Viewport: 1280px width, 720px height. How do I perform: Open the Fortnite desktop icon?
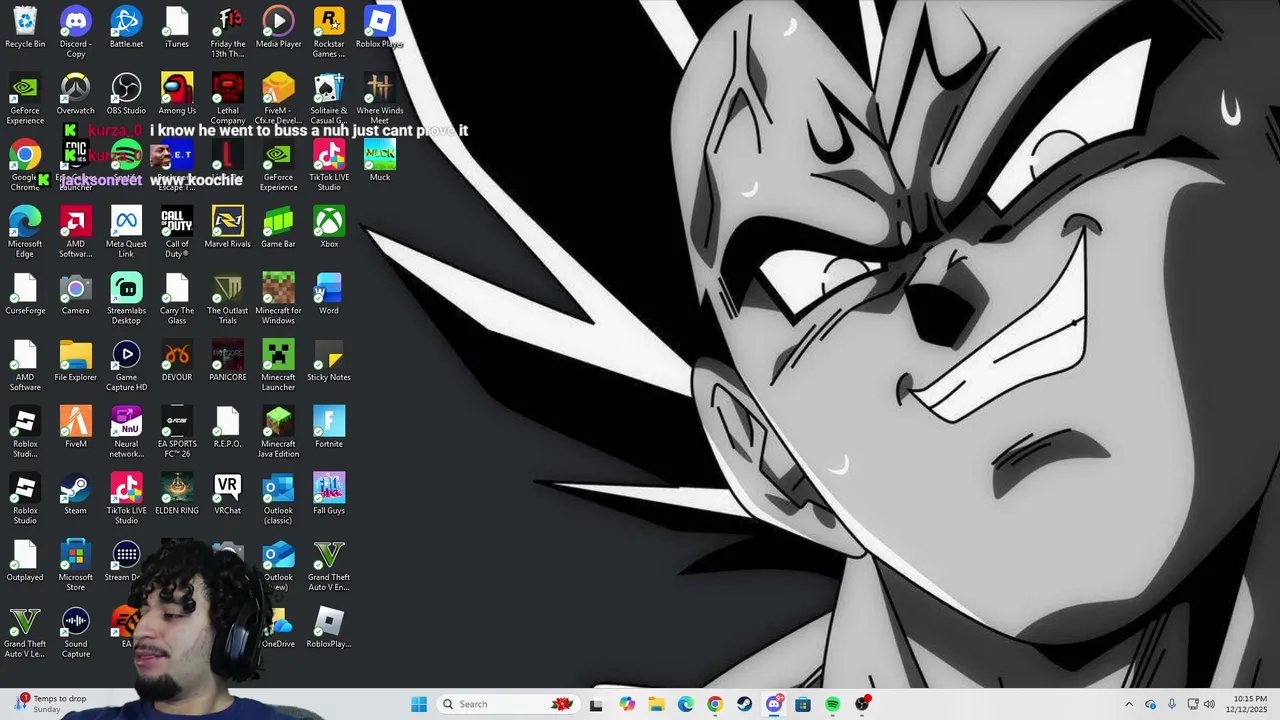click(x=329, y=428)
